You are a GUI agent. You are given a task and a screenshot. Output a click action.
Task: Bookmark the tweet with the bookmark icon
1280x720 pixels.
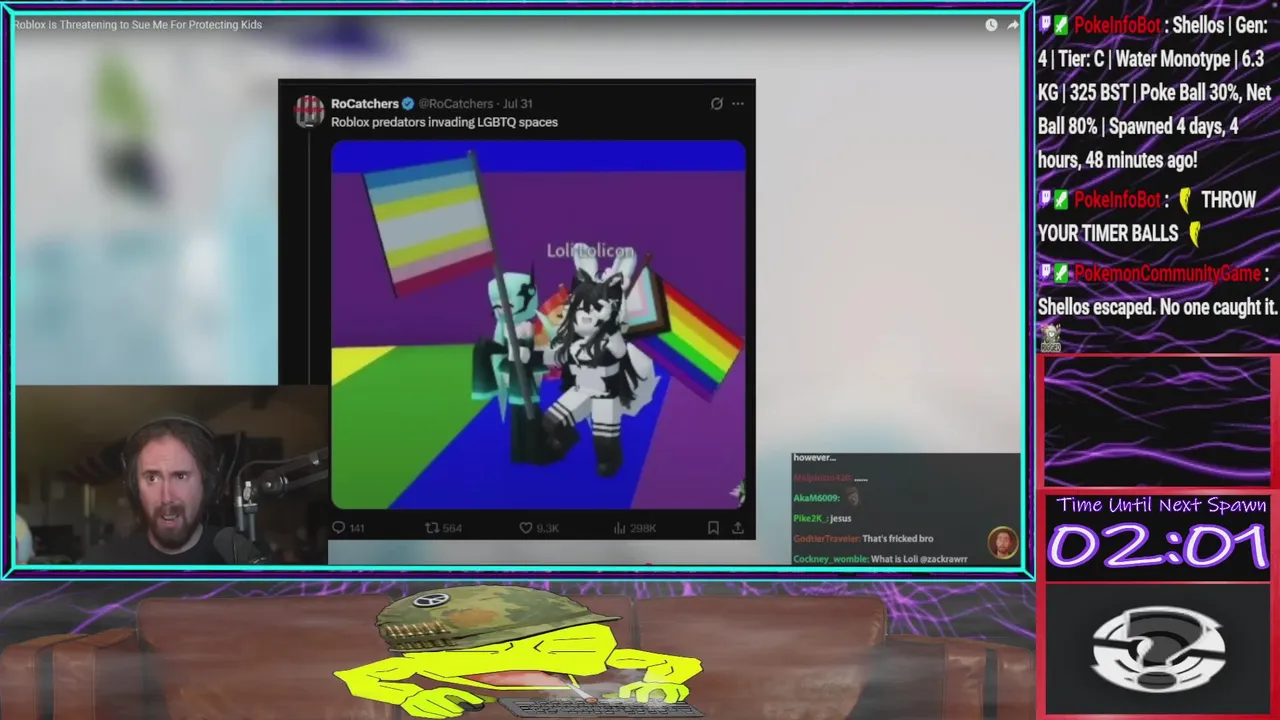(x=713, y=528)
